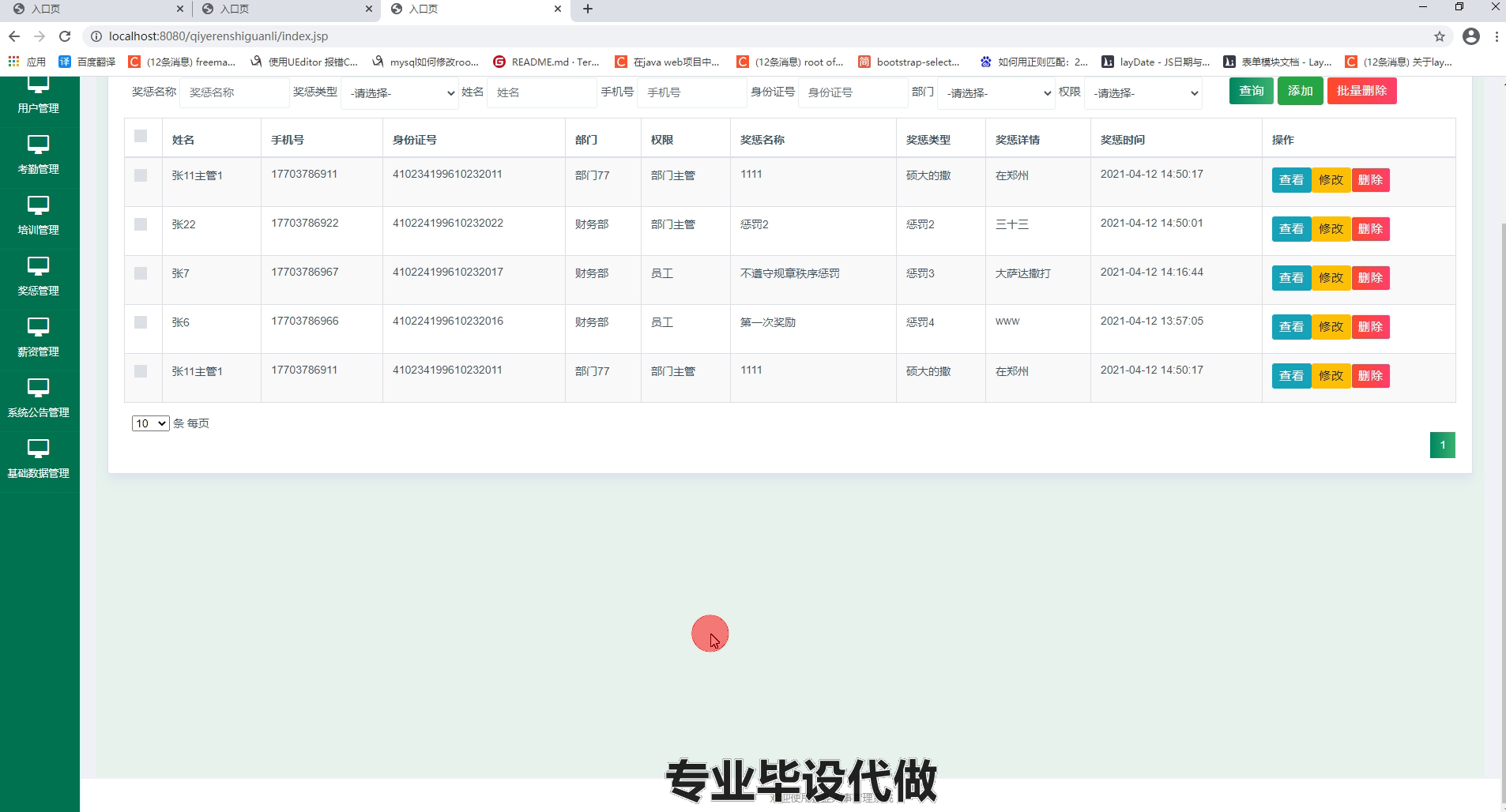Viewport: 1506px width, 812px height.
Task: Delete the 张6 record
Action: click(x=1371, y=327)
